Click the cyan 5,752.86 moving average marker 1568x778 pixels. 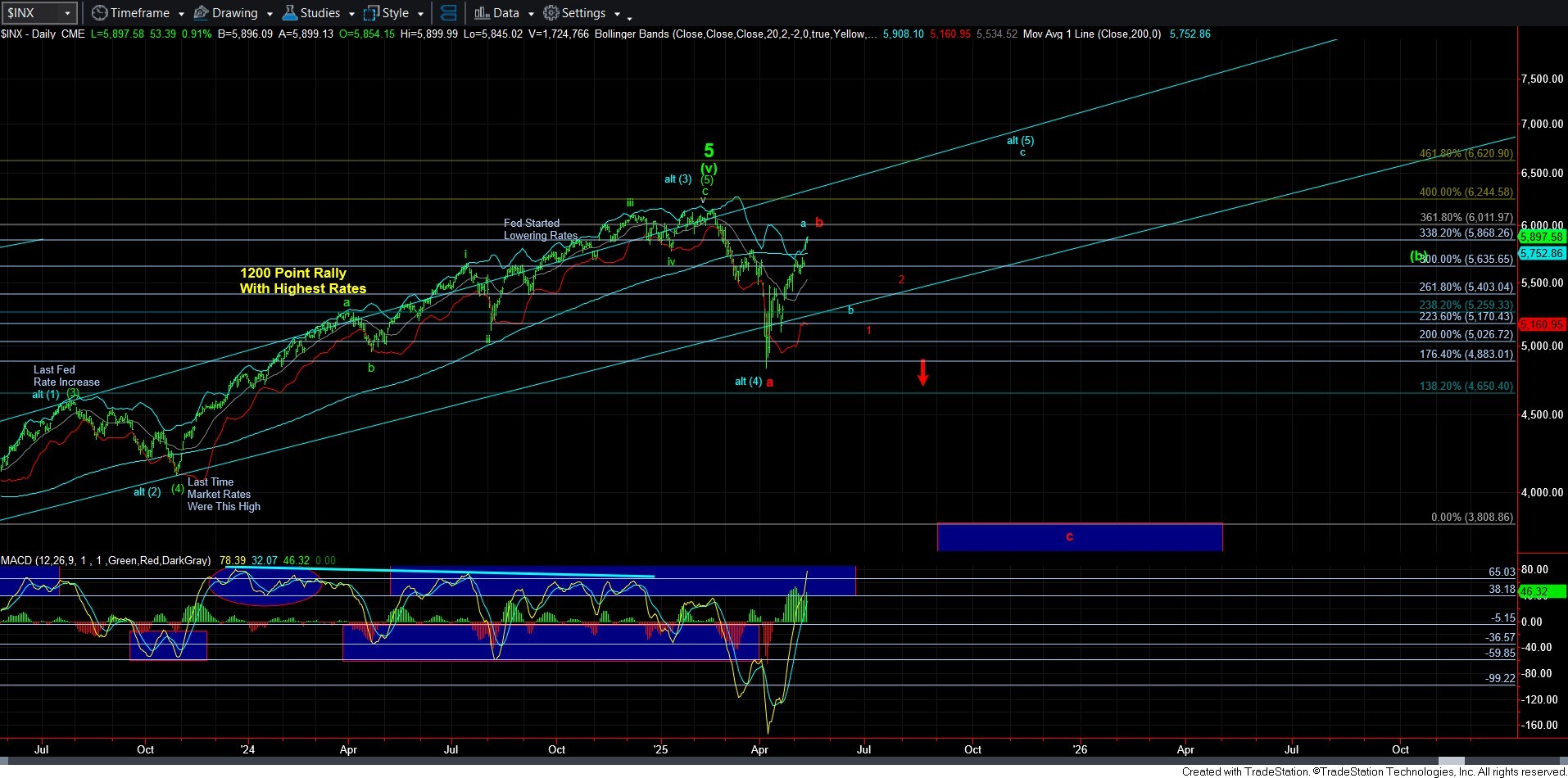[x=1542, y=253]
